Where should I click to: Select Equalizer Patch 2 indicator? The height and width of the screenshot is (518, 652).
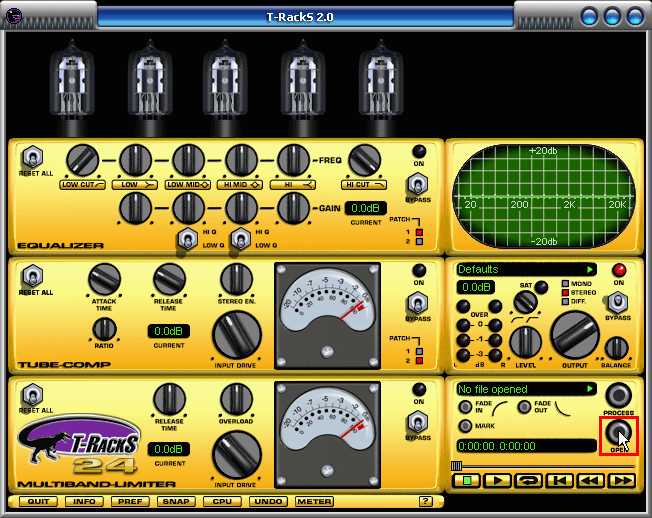tap(419, 242)
